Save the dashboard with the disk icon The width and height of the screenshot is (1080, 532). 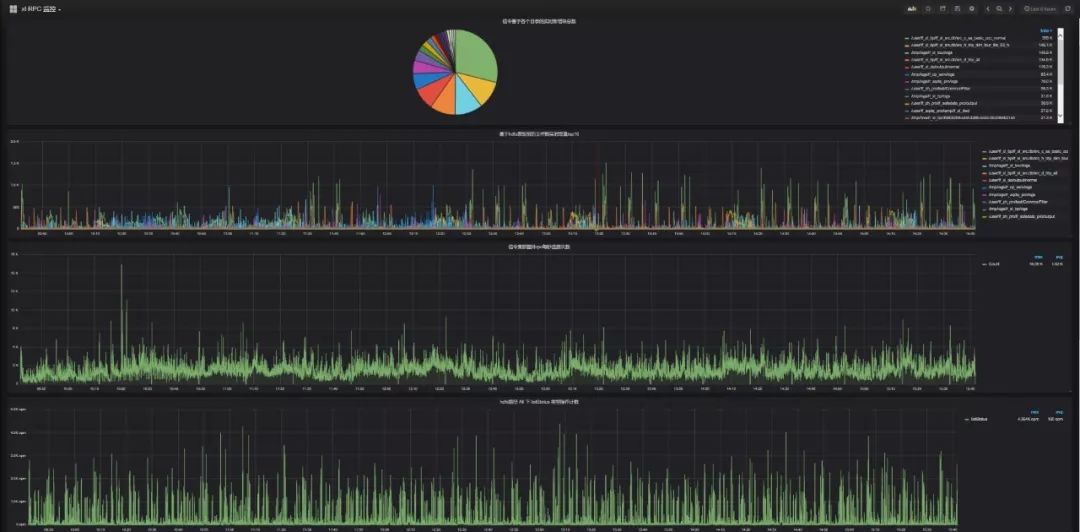pos(957,9)
